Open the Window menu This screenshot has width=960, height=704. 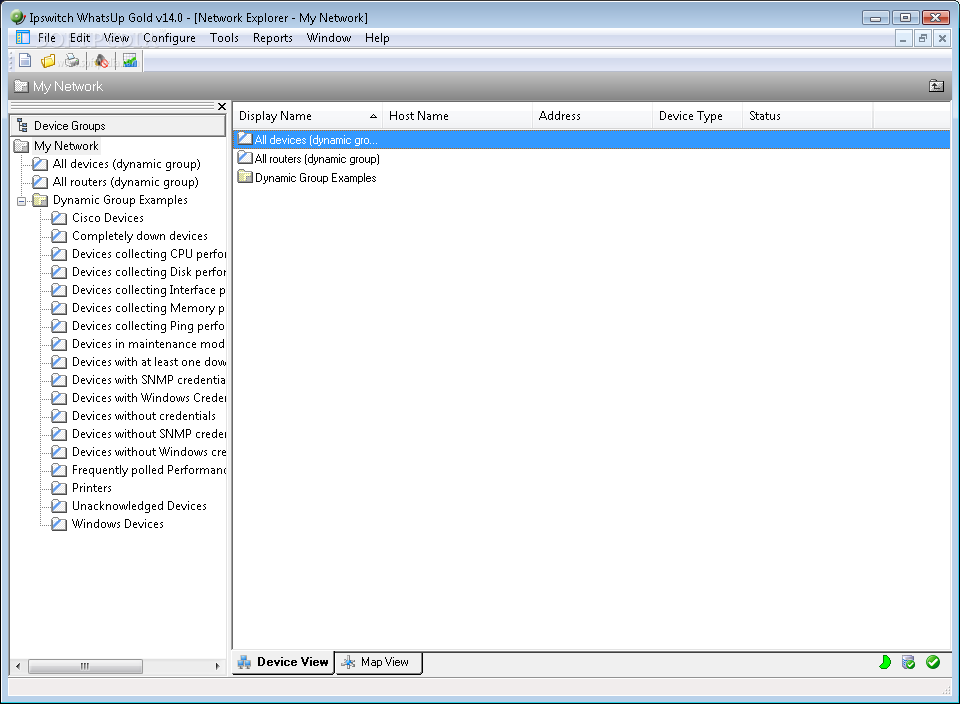(x=329, y=38)
